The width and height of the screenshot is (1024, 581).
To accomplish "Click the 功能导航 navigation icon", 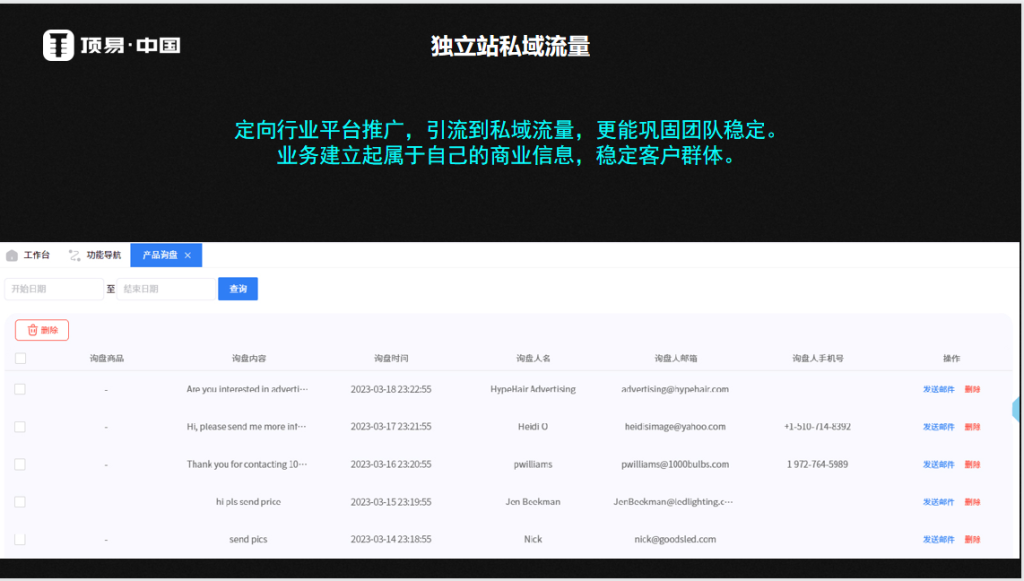I will 74,255.
